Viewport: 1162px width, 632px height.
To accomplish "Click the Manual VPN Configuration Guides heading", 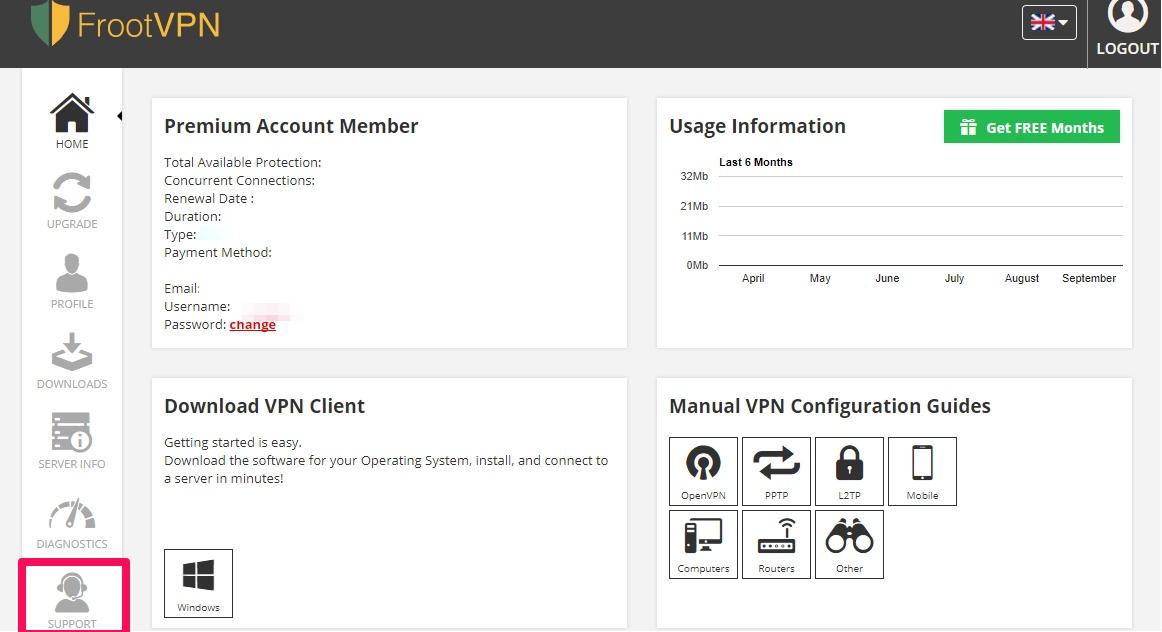I will 830,406.
